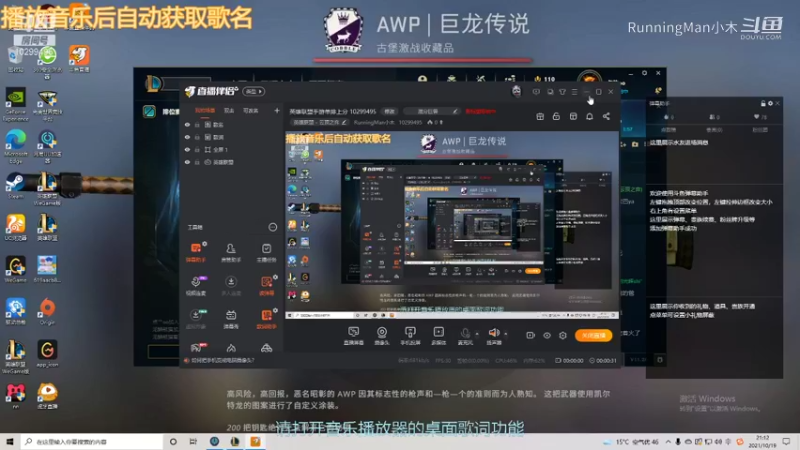Open Task View on the taskbar
800x450 pixels.
click(x=193, y=441)
